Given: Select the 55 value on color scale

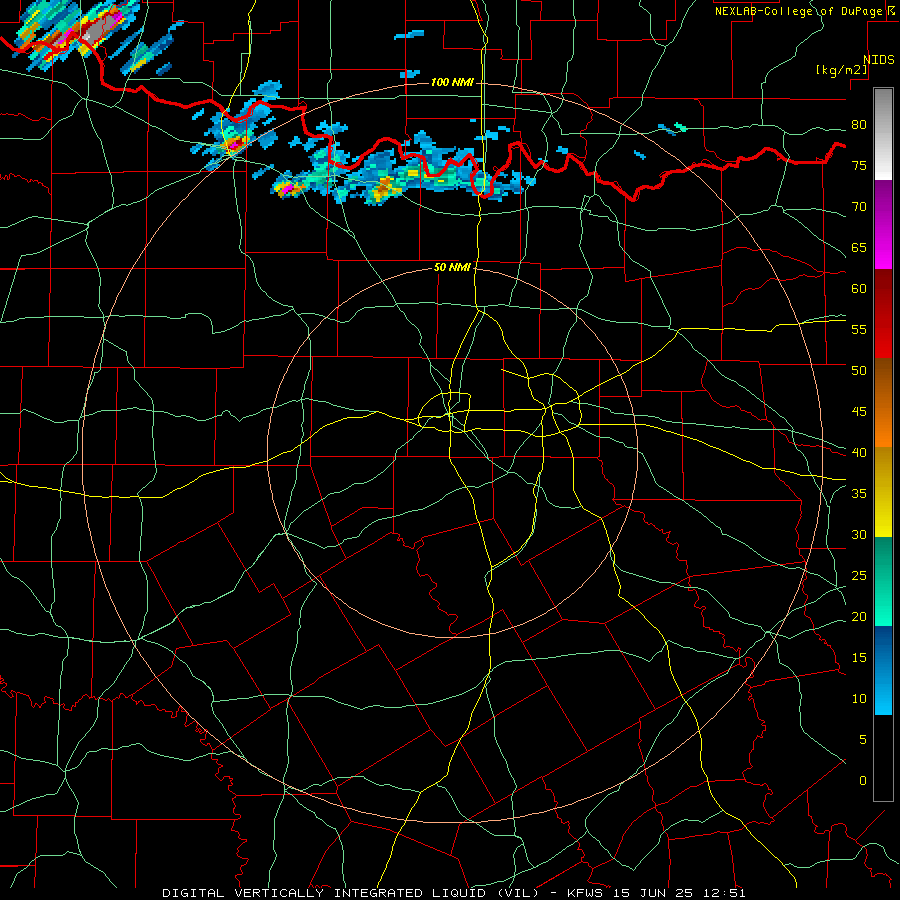Looking at the screenshot, I should point(859,329).
